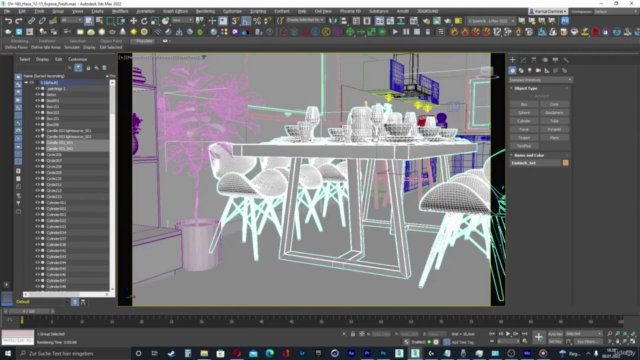Click the yellow sun light icon
This screenshot has height=360, width=640.
[x=133, y=31]
